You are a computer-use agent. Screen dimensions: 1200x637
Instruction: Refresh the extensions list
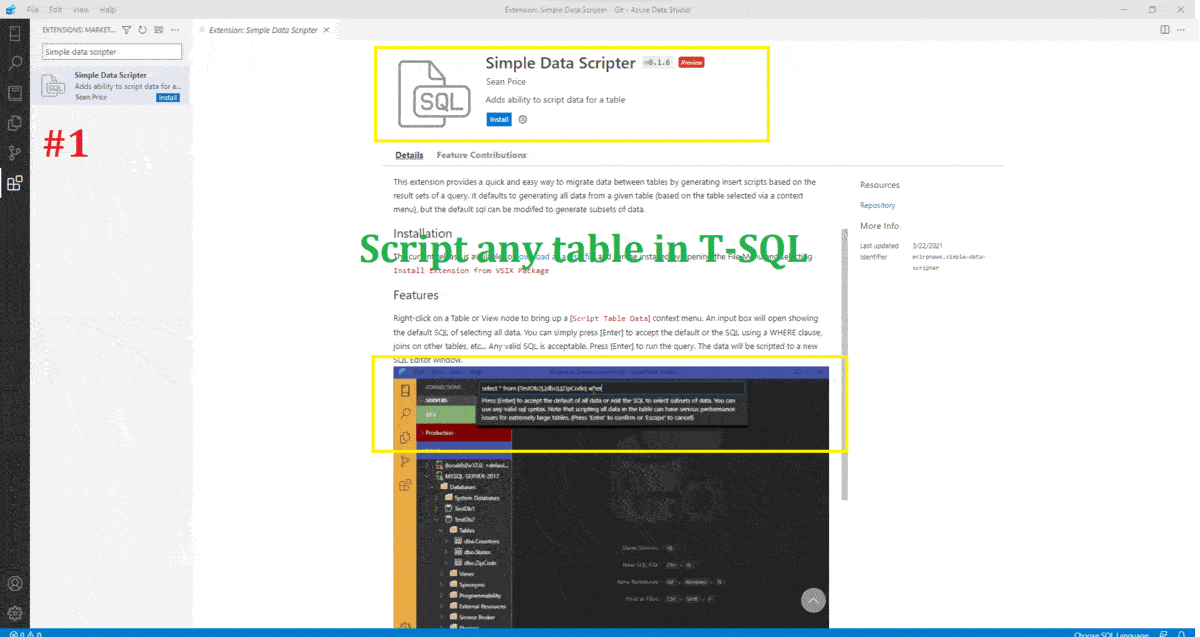tap(143, 30)
